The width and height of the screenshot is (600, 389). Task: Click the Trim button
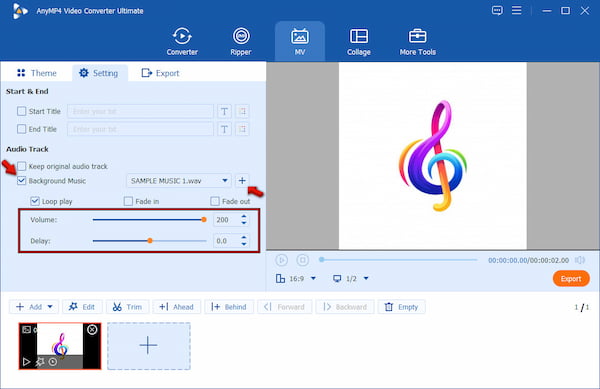pos(127,307)
